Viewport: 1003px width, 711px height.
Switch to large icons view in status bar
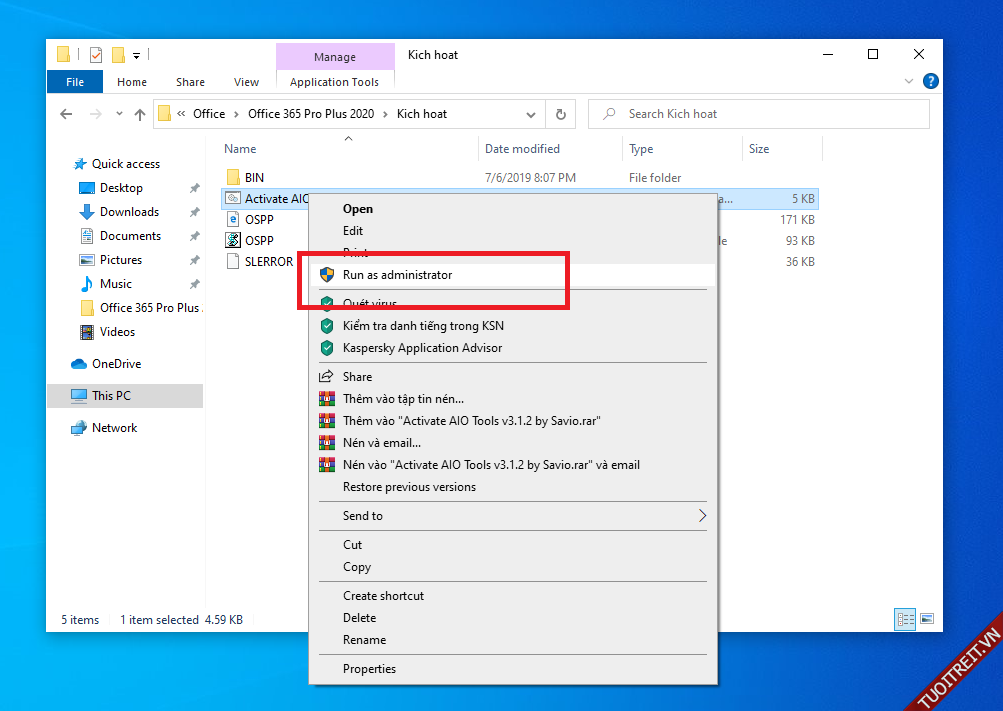pos(926,619)
